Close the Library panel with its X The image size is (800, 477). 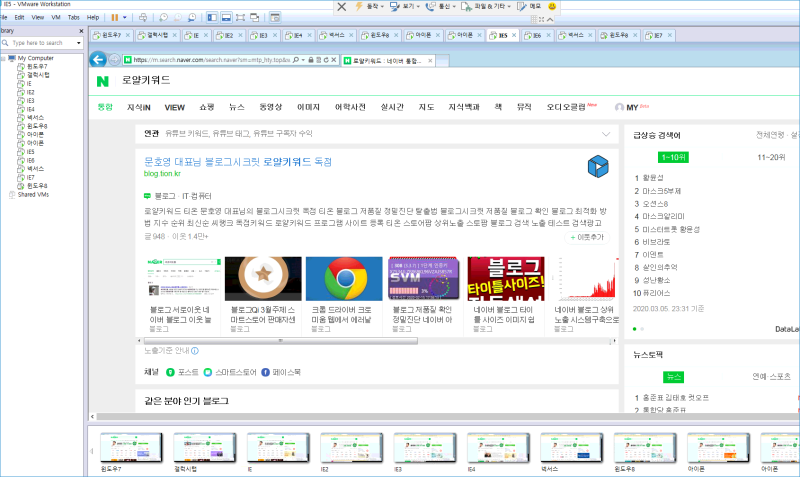click(x=81, y=31)
